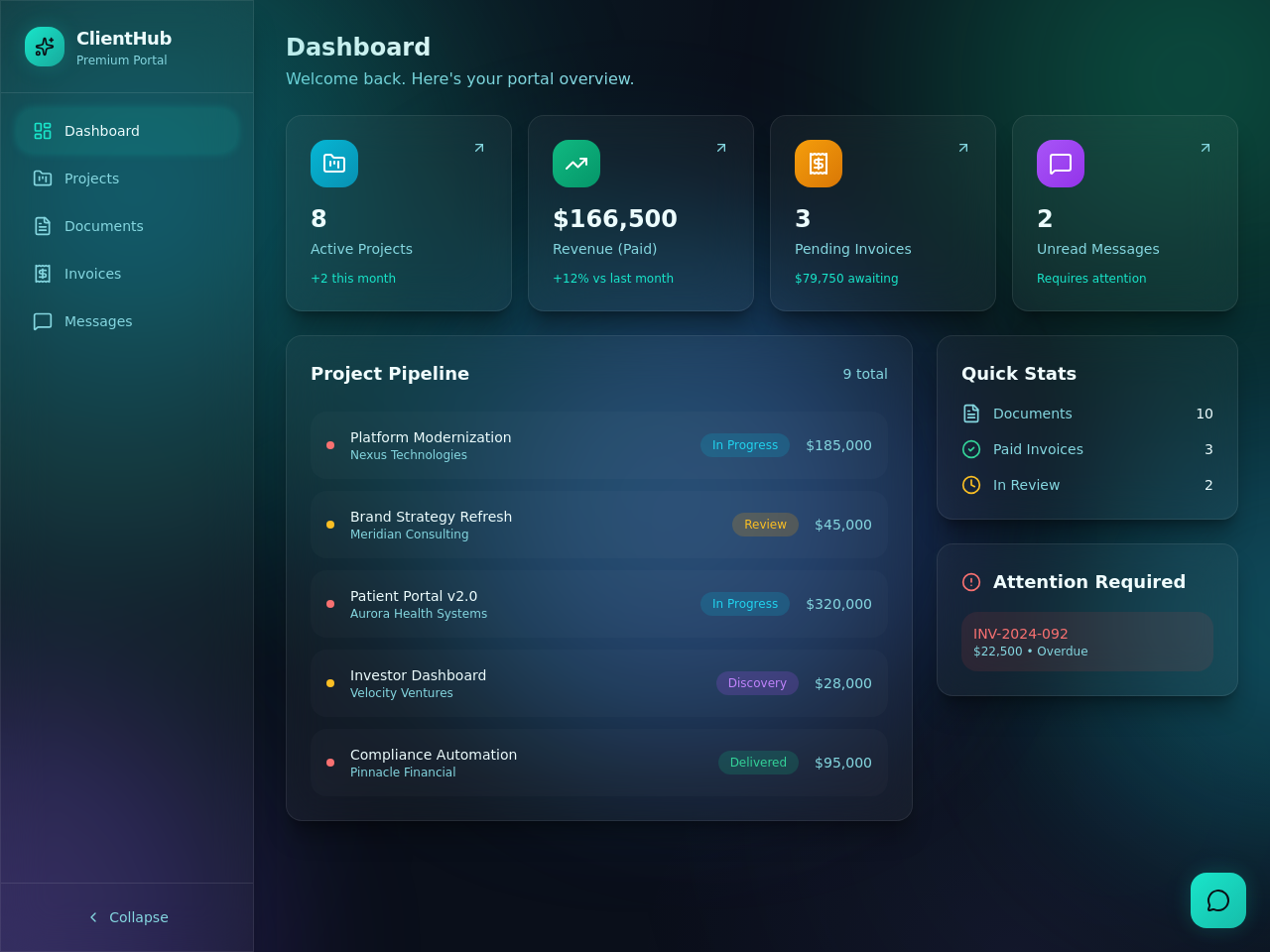Open Unread Messages card arrow link
The image size is (1270, 952).
click(x=1206, y=148)
